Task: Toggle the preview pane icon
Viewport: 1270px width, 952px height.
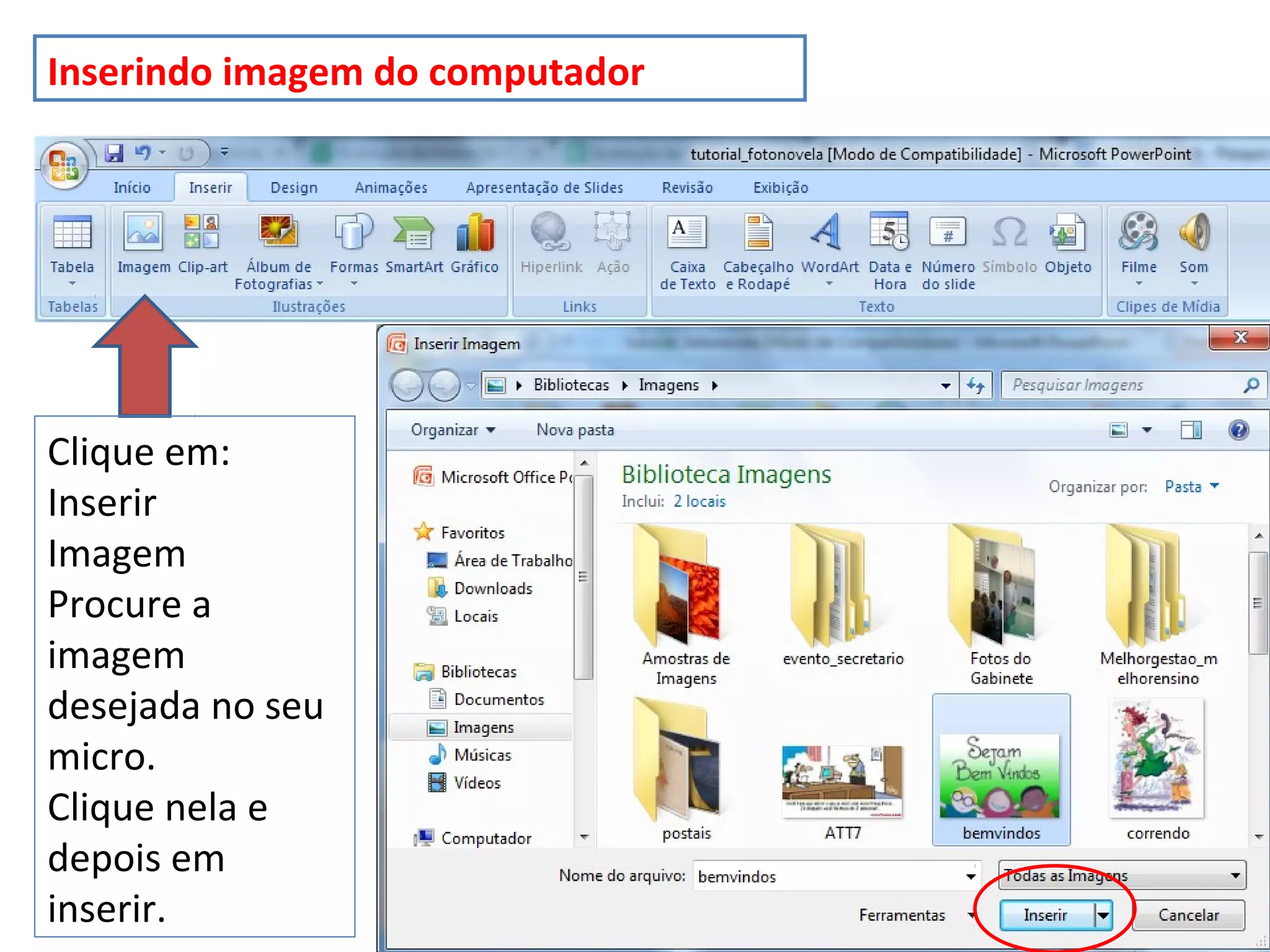Action: tap(1191, 430)
